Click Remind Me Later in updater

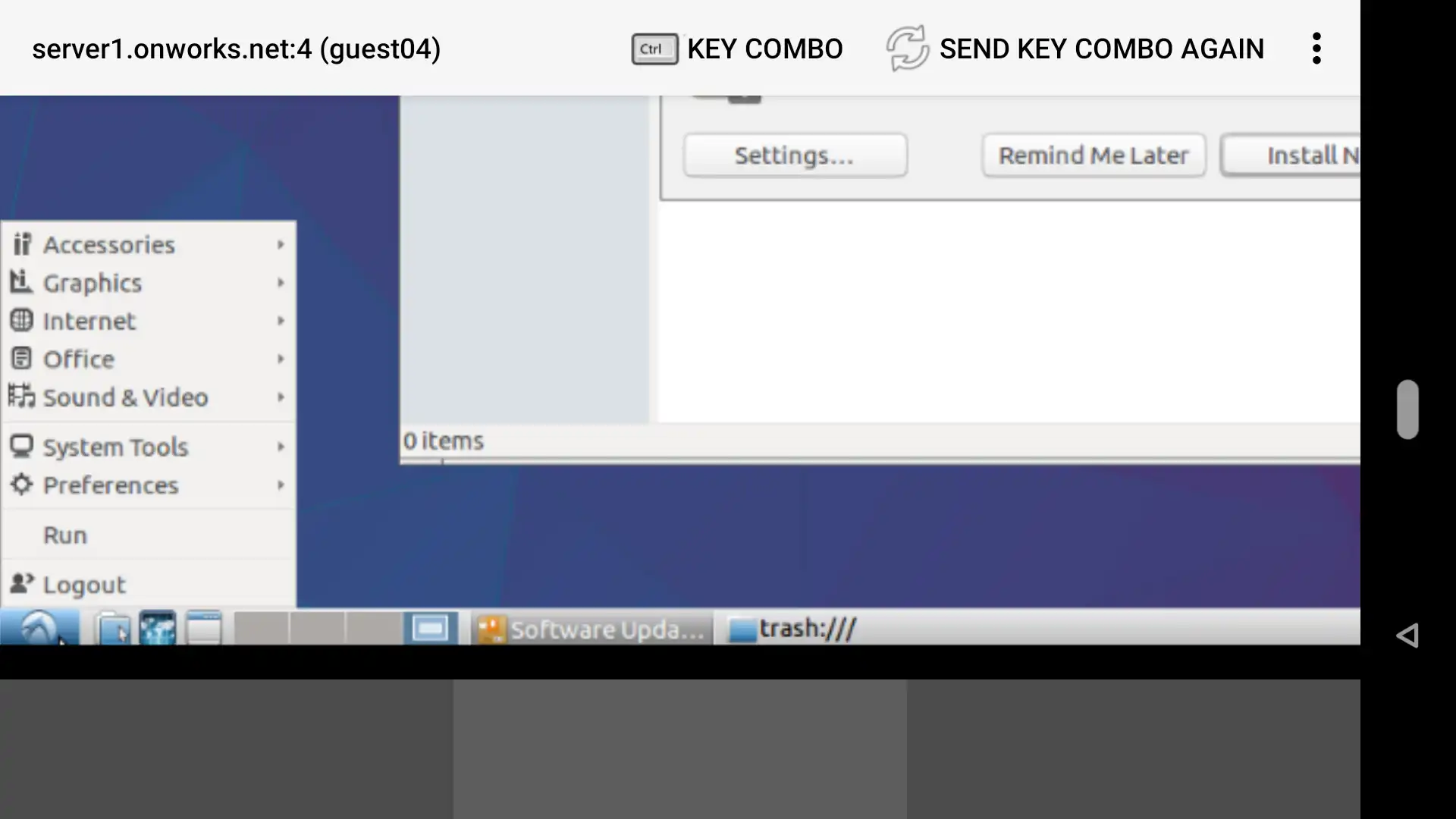(x=1093, y=155)
